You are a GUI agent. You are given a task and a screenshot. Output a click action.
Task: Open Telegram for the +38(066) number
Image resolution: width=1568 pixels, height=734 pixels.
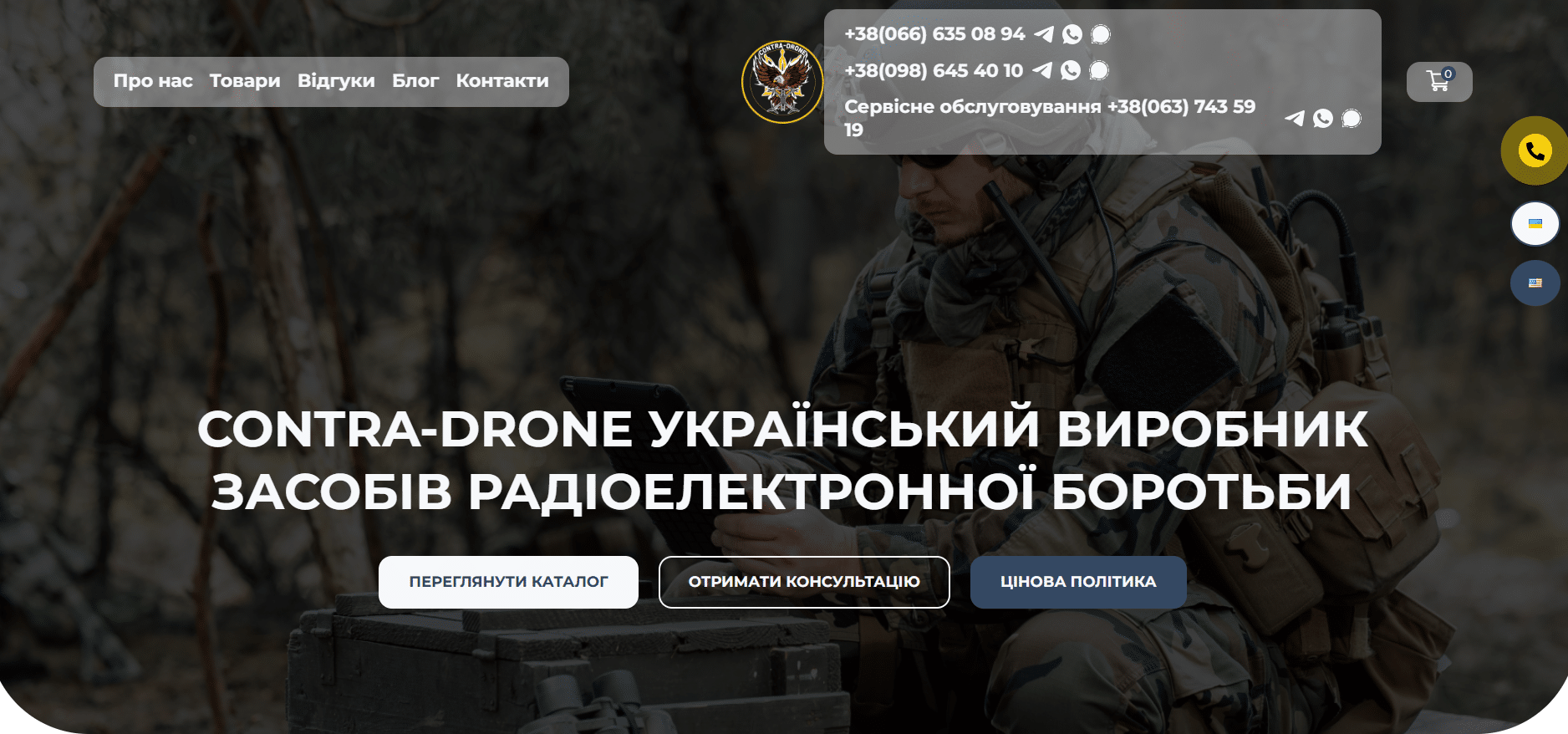(1044, 34)
